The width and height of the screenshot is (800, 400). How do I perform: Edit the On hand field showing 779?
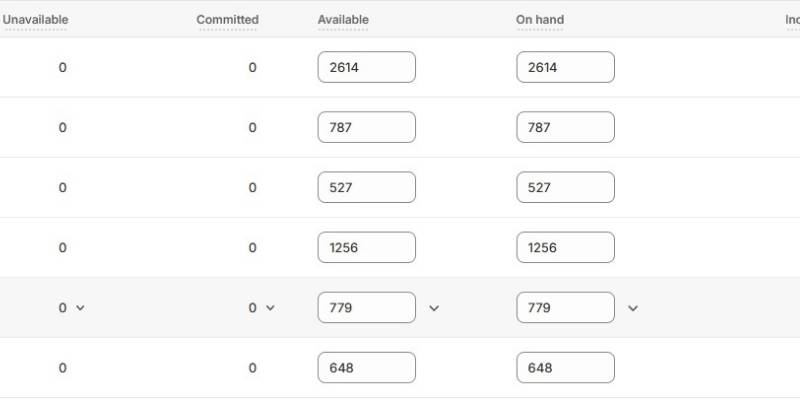tap(565, 307)
